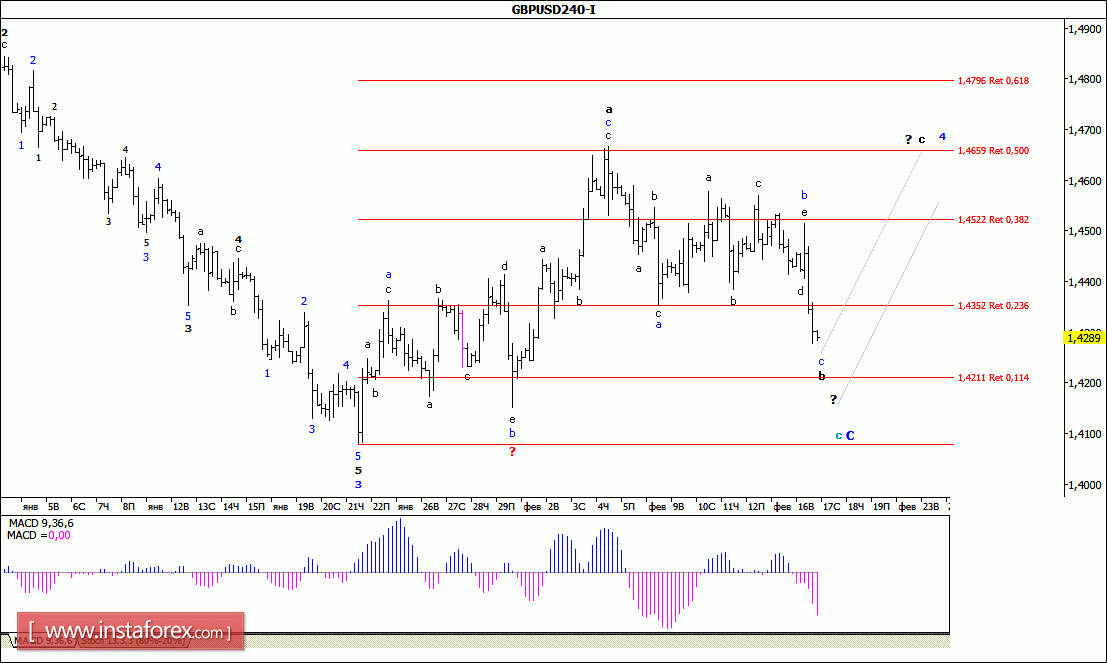The height and width of the screenshot is (663, 1107).
Task: Click the 26В date on time axis
Action: click(431, 506)
